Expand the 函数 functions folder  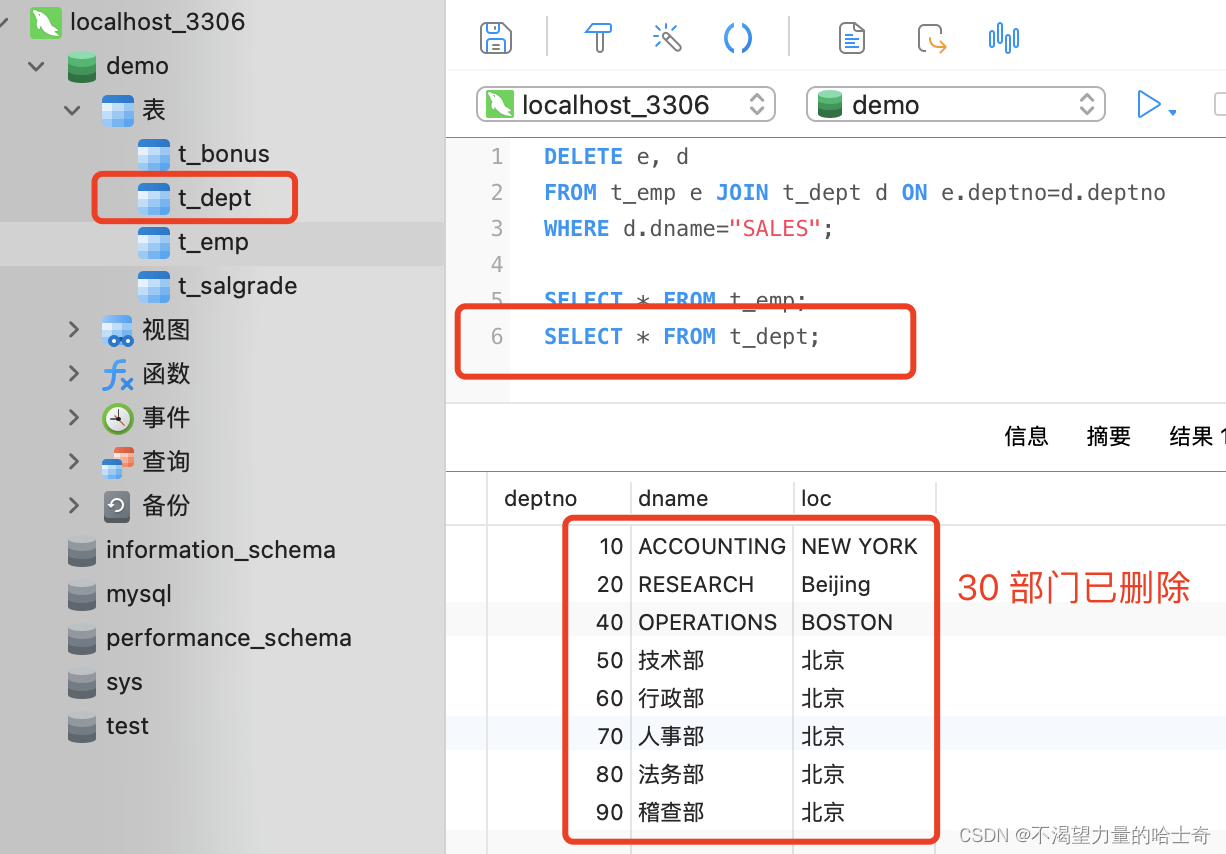(x=73, y=373)
